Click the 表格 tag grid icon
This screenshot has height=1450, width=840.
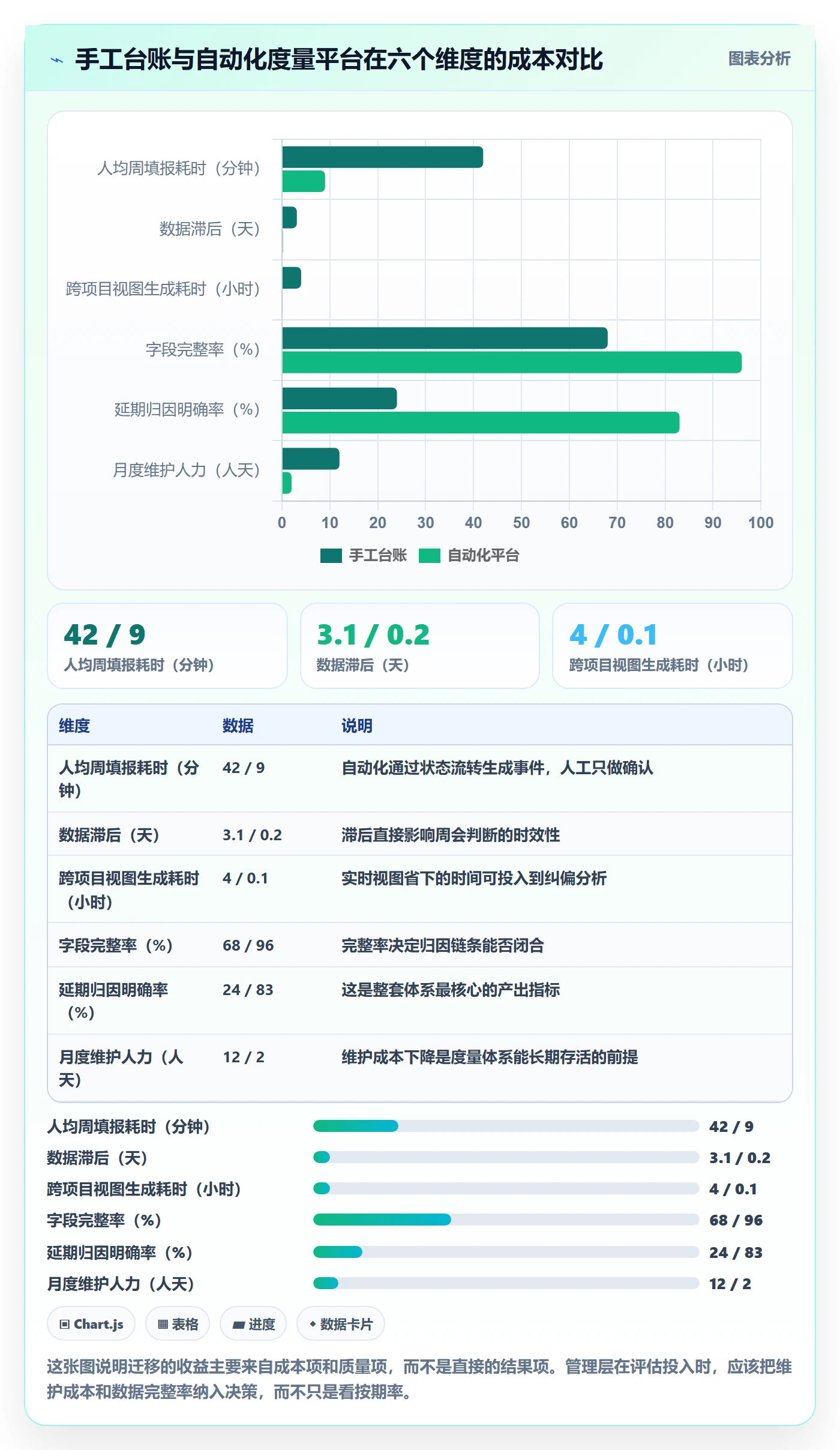(163, 1324)
